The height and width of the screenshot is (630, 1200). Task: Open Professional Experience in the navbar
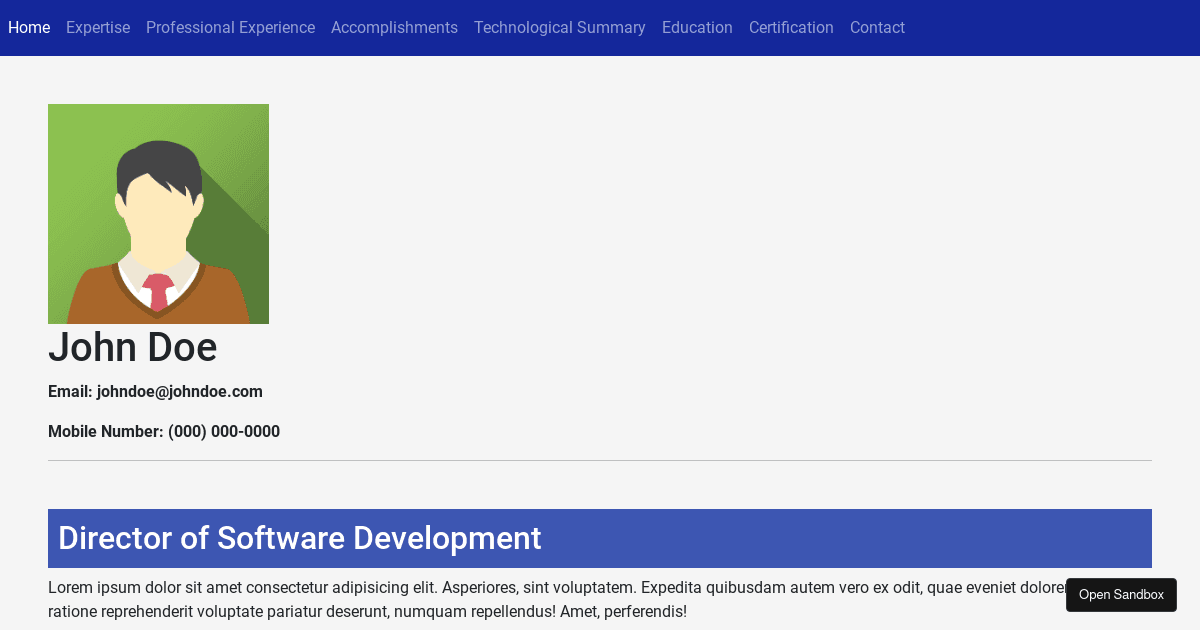point(230,28)
